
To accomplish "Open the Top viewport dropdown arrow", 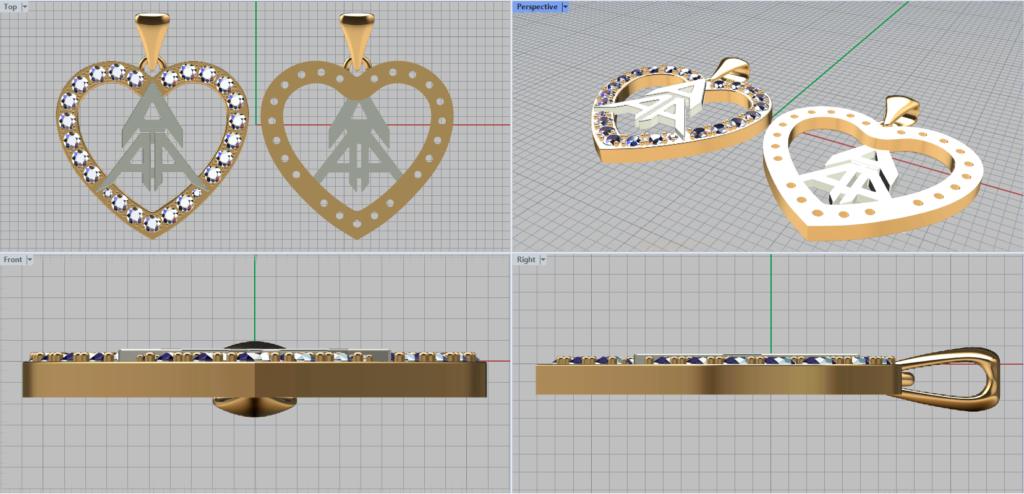I will (25, 6).
